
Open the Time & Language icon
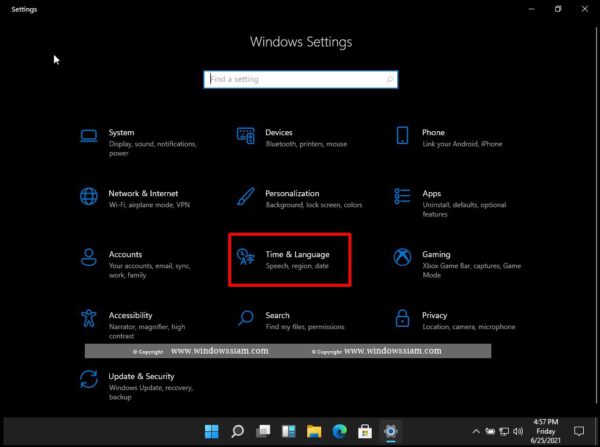246,257
